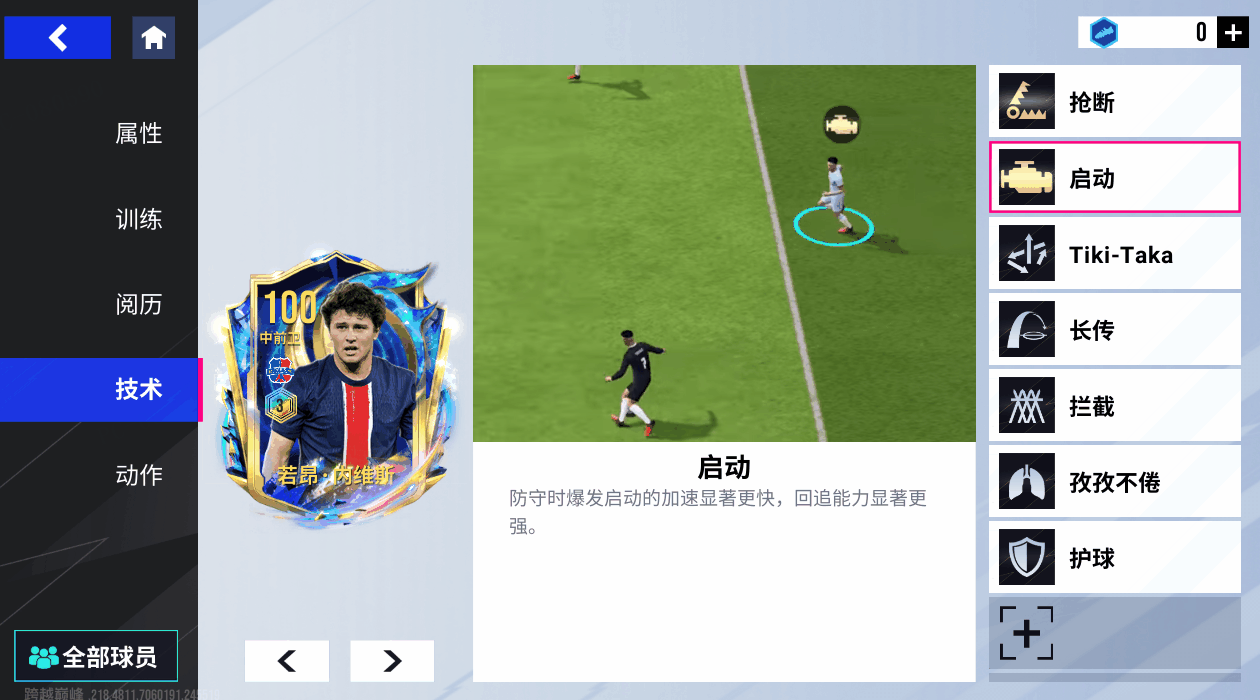Image resolution: width=1260 pixels, height=700 pixels.
Task: Choose the Tiki-Taka skill icon
Action: tap(1027, 253)
